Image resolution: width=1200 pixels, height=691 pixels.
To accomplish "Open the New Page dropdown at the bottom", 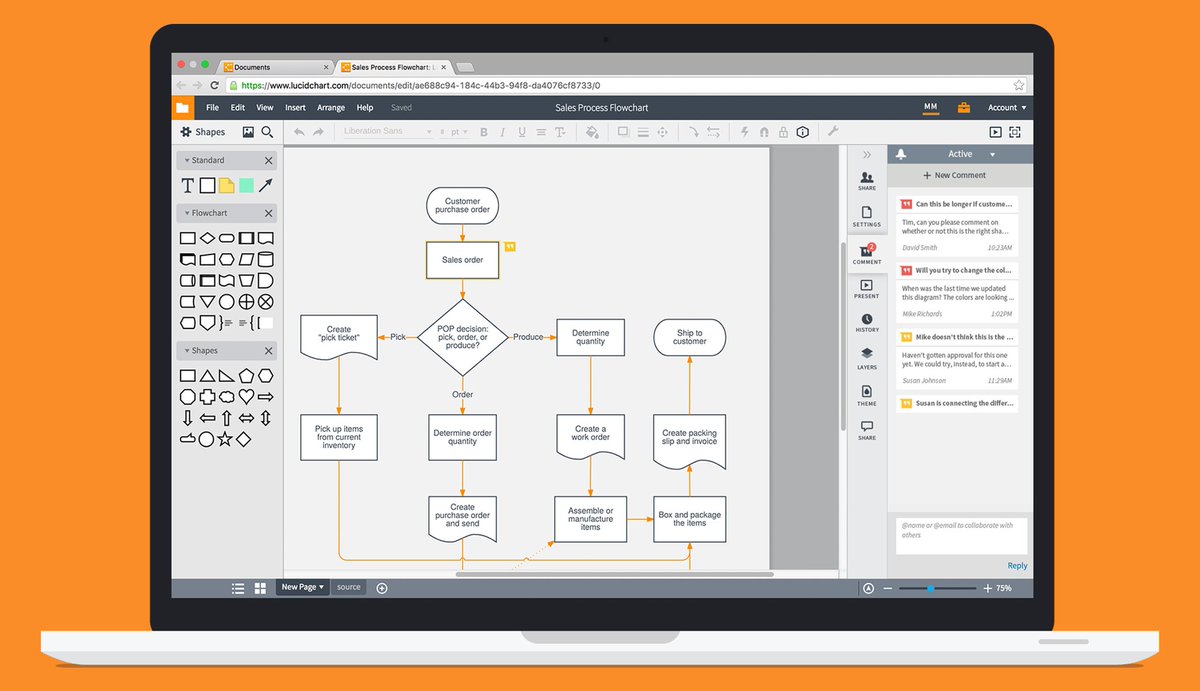I will 301,587.
